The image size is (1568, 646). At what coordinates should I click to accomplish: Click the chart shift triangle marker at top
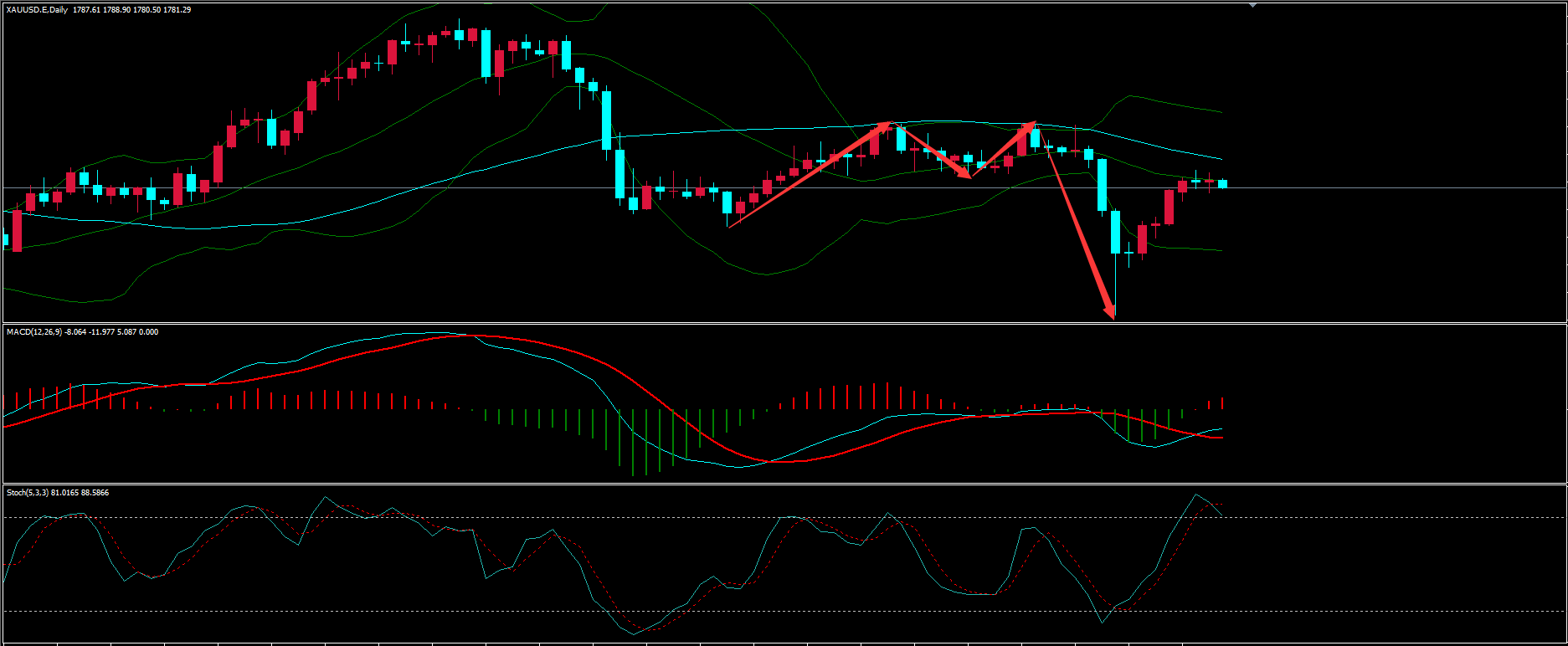1252,5
